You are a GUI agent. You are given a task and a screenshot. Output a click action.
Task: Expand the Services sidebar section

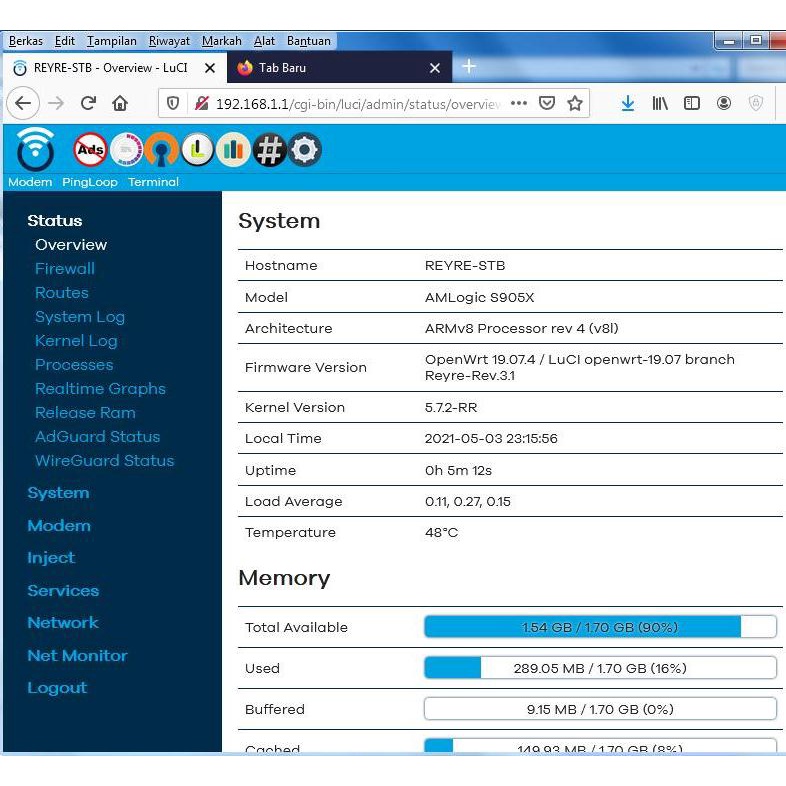pyautogui.click(x=63, y=590)
